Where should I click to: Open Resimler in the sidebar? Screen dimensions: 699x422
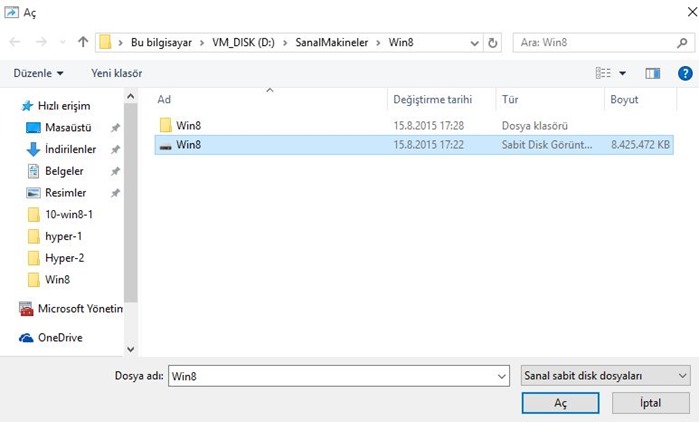point(66,193)
